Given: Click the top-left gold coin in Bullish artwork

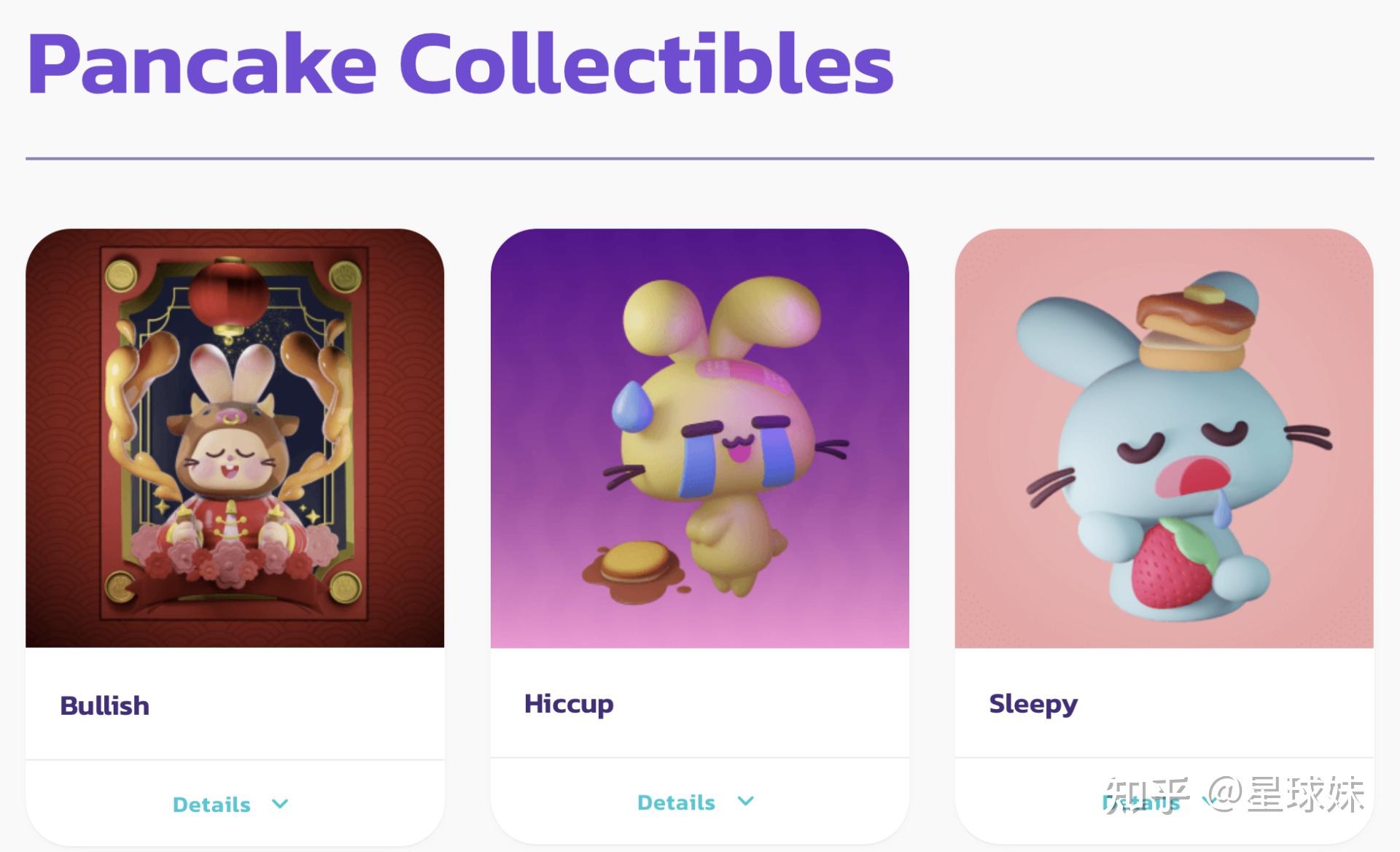Looking at the screenshot, I should pos(122,276).
